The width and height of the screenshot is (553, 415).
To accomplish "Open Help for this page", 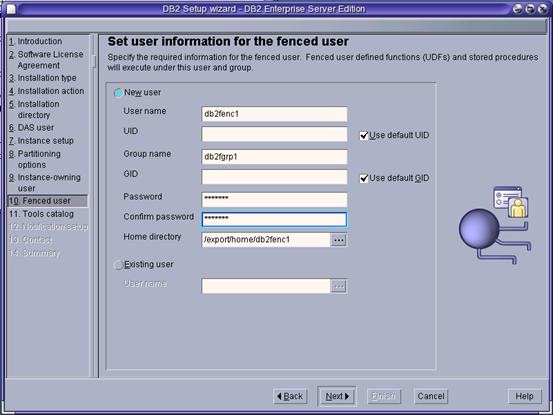I will pyautogui.click(x=524, y=396).
